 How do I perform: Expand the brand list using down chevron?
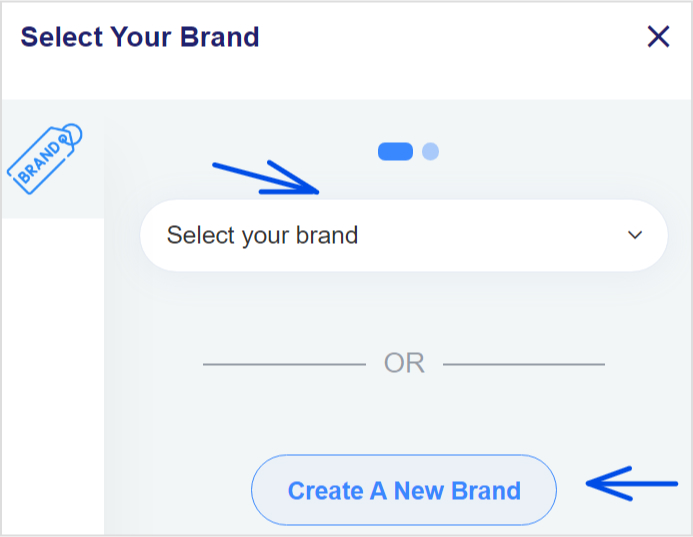click(635, 235)
